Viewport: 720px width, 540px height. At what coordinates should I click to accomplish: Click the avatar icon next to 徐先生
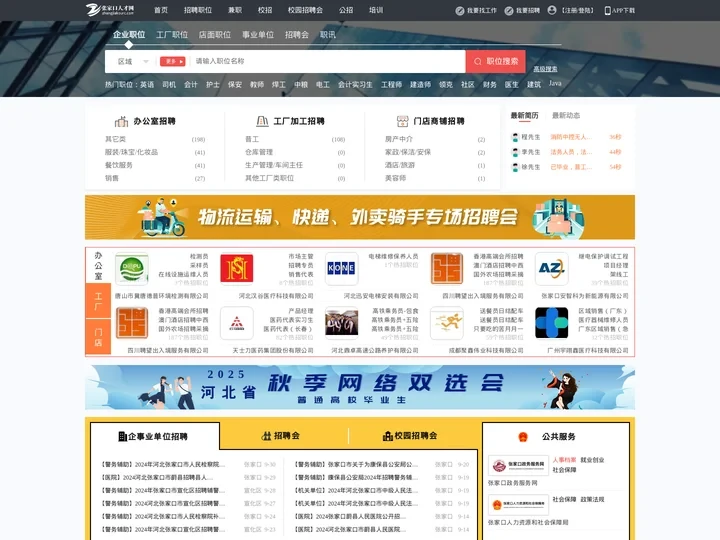(515, 167)
